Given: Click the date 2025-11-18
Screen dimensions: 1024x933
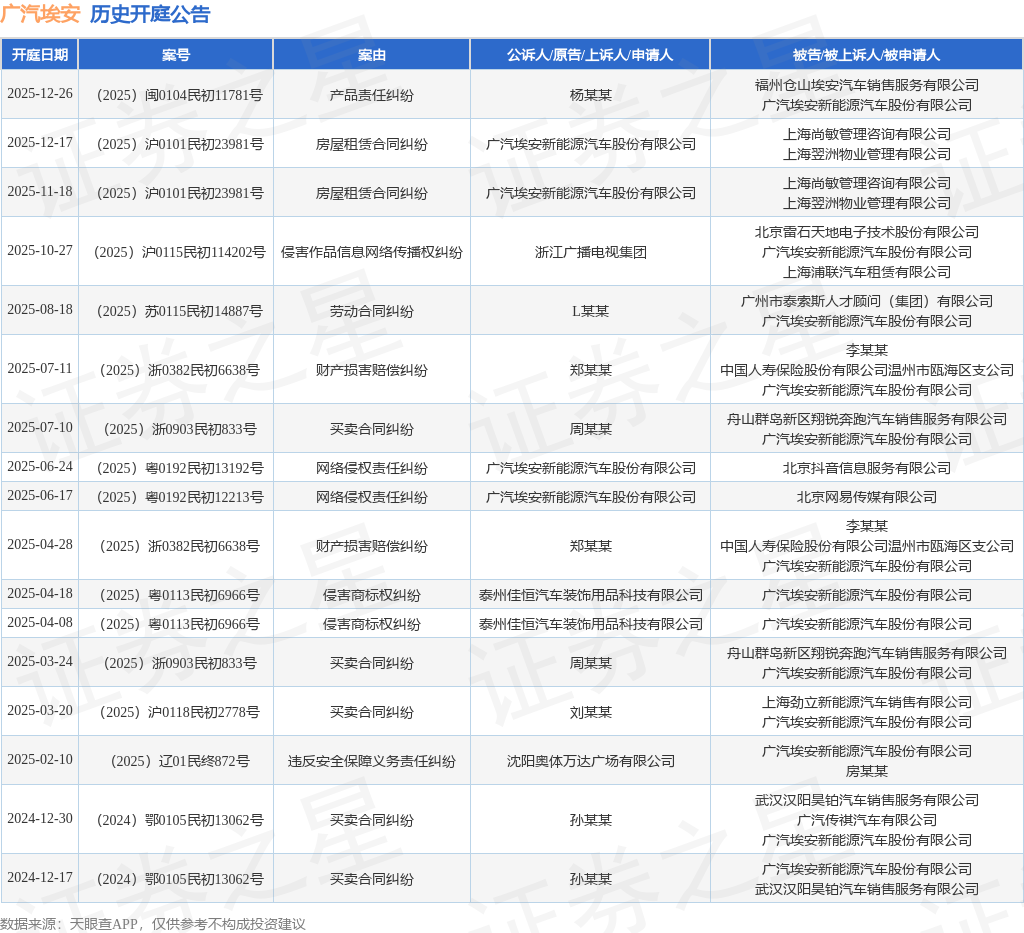Looking at the screenshot, I should pos(40,191).
